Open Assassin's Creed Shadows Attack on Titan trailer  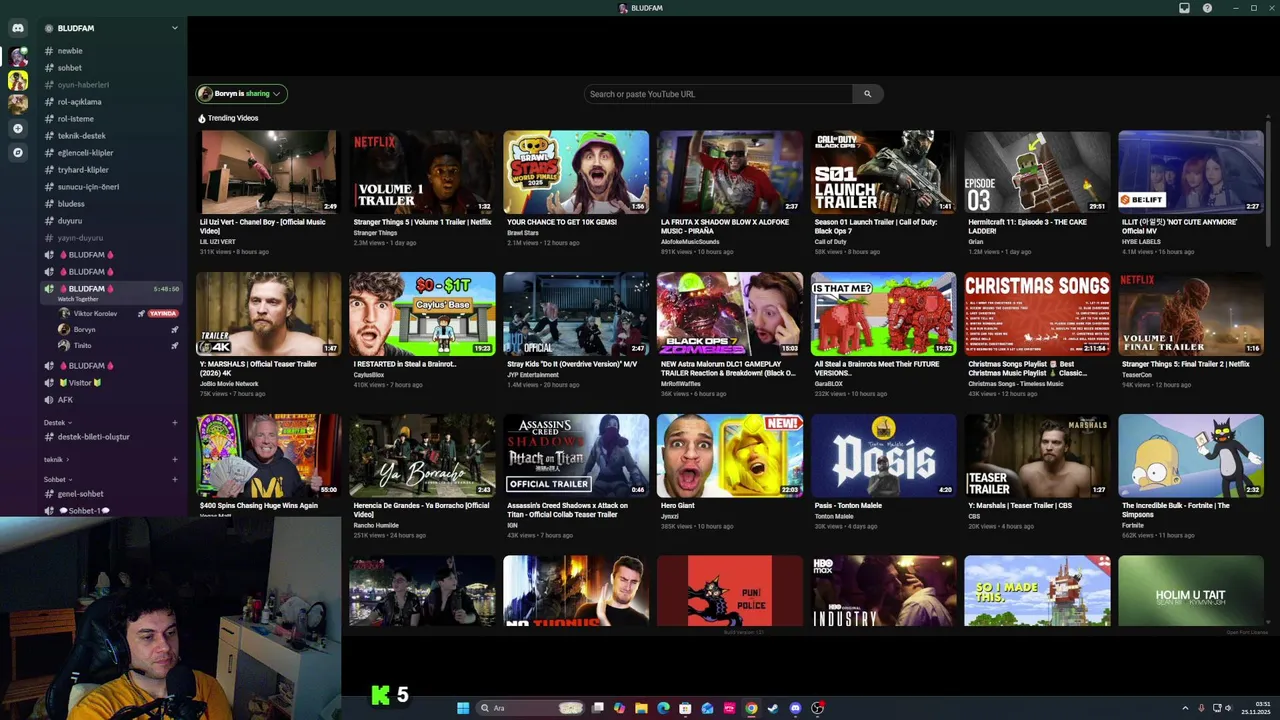click(x=576, y=456)
